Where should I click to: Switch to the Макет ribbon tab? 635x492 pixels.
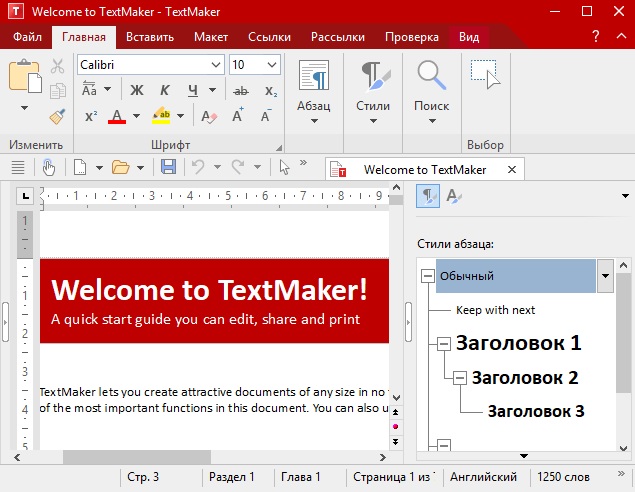tap(211, 37)
